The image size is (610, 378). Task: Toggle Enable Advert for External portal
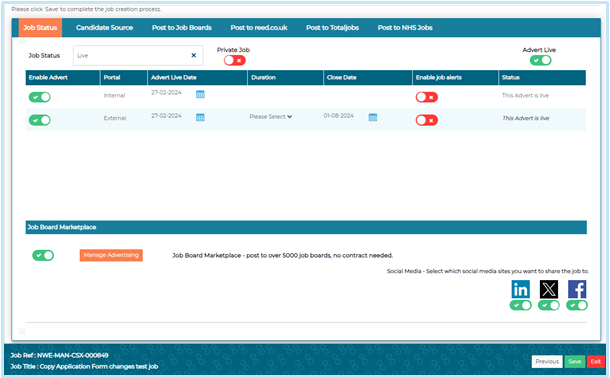coord(40,120)
